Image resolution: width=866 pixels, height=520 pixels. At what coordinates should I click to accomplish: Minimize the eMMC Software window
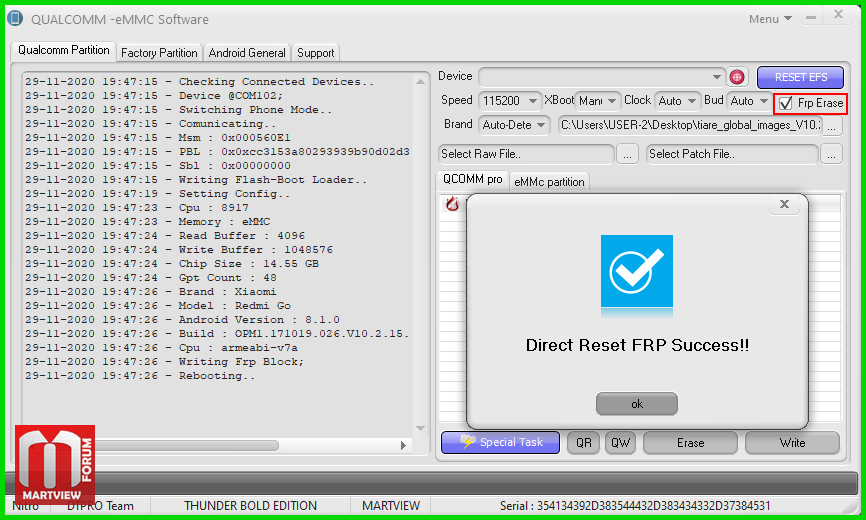click(x=811, y=18)
